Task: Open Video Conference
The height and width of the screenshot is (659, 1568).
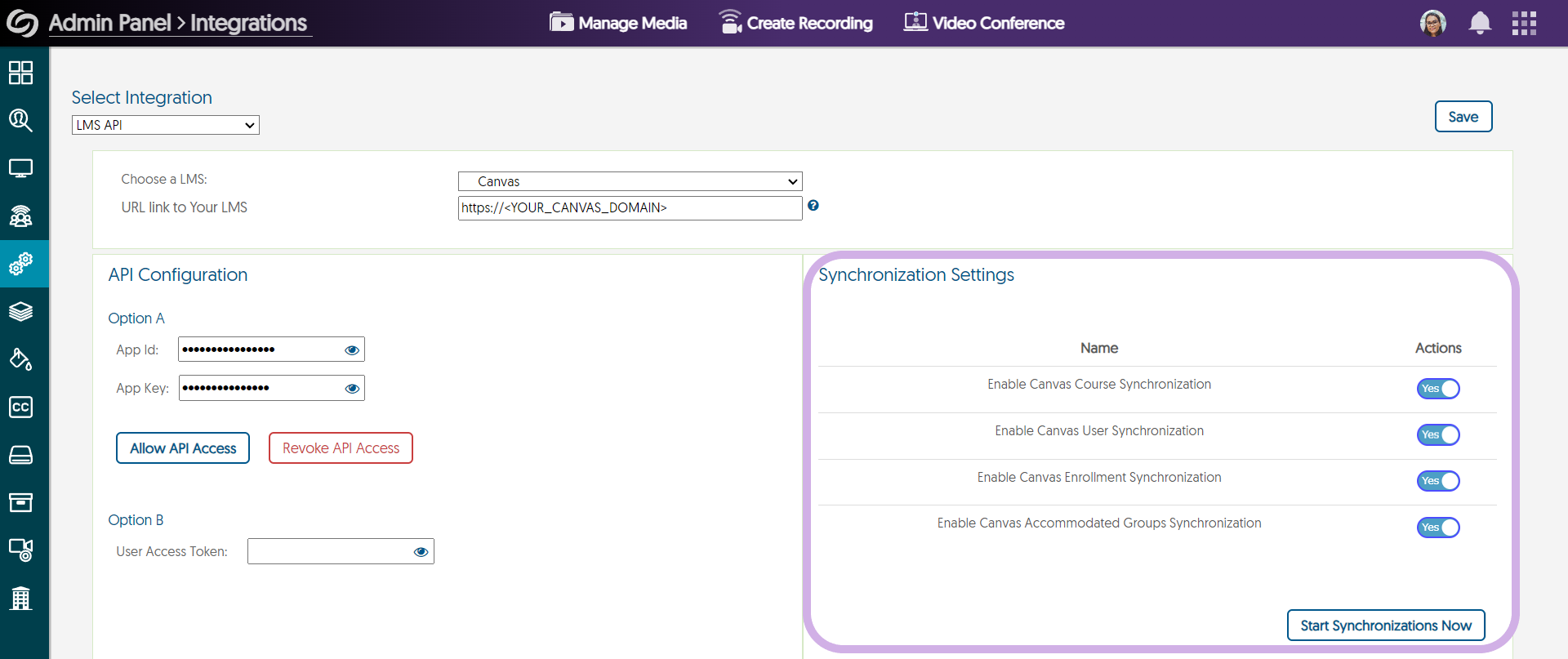Action: 984,23
